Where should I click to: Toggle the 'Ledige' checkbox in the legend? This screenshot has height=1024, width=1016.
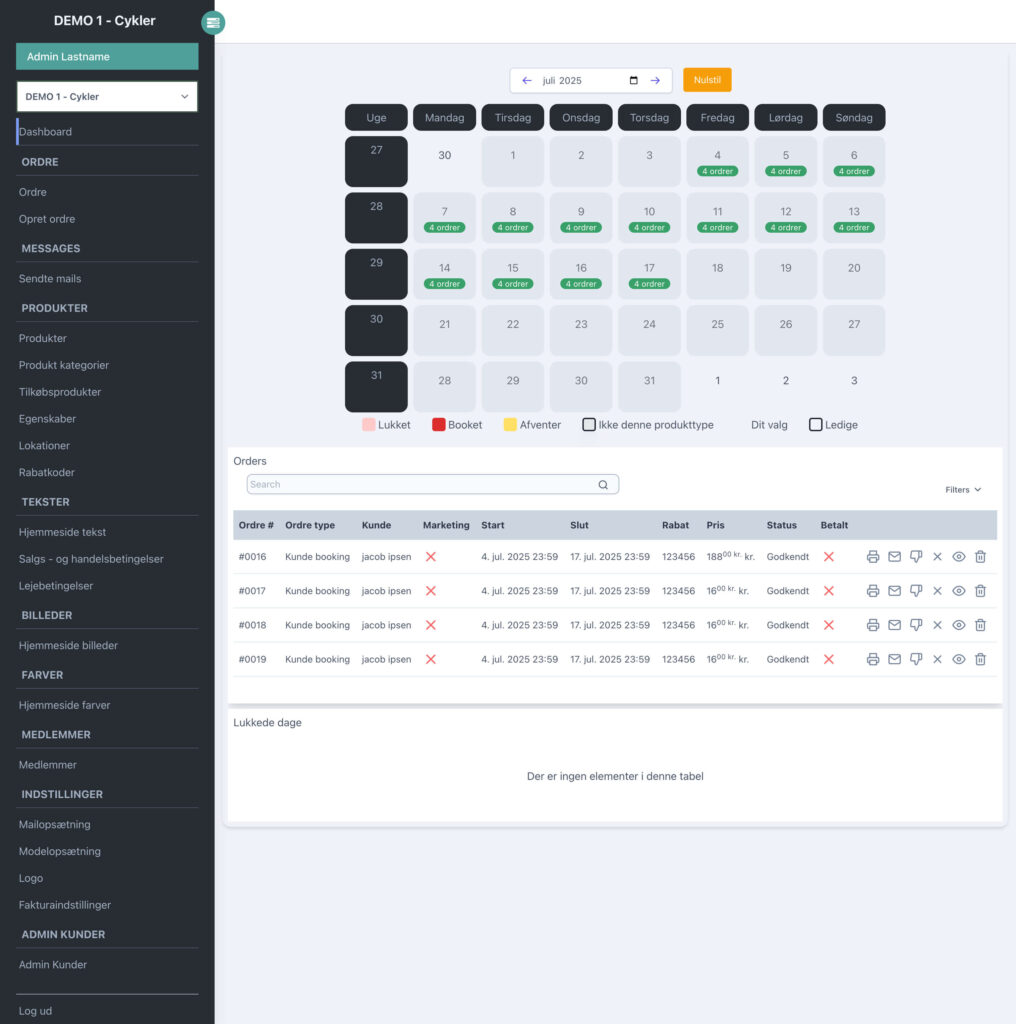pos(815,424)
